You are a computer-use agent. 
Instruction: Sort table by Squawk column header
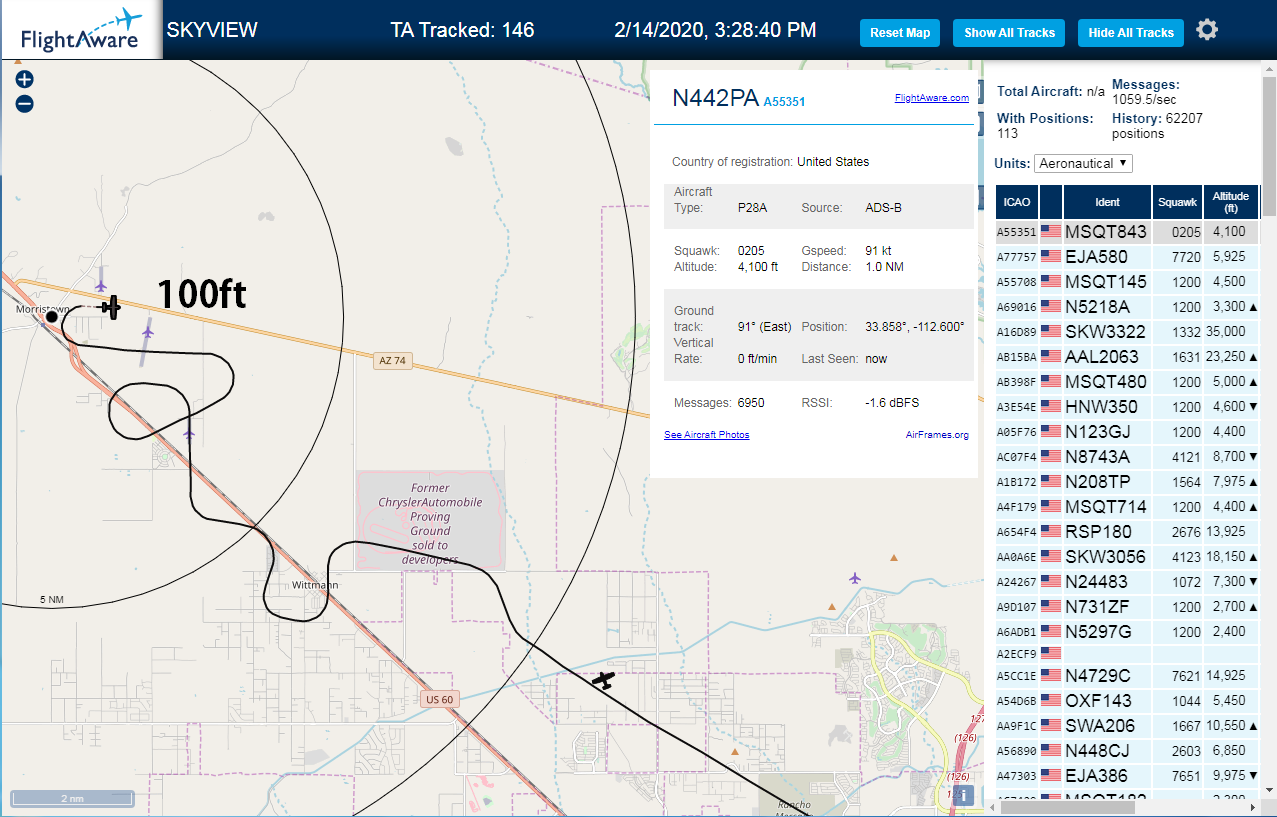point(1177,202)
